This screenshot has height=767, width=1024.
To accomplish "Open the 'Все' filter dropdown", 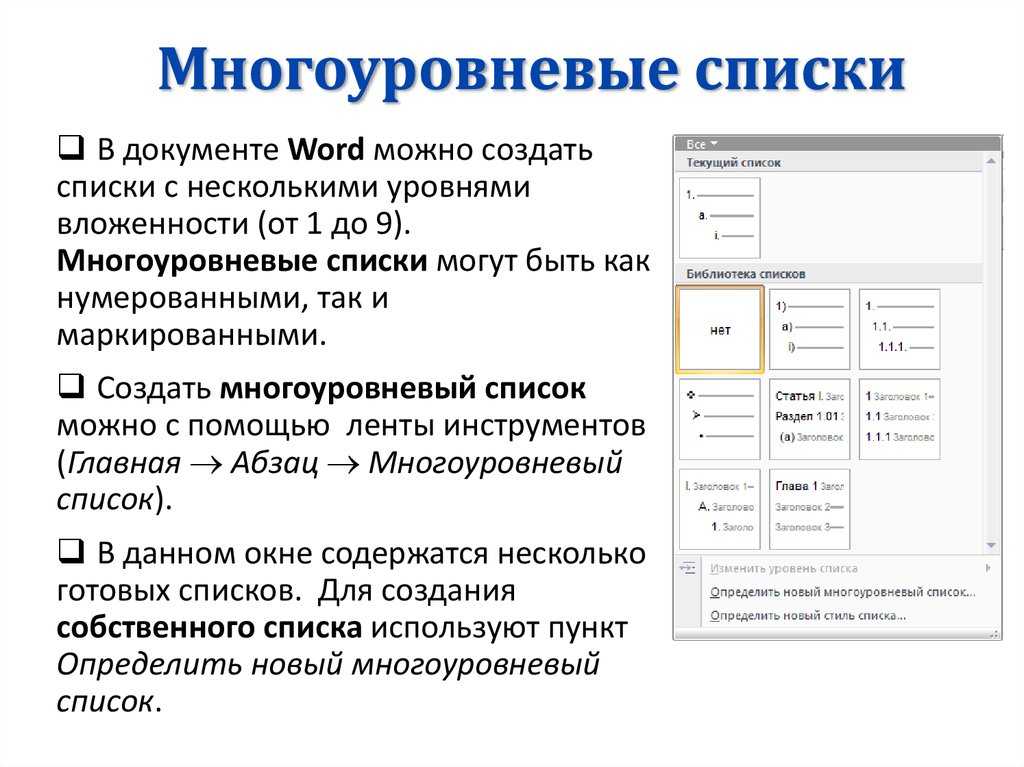I will tap(701, 144).
